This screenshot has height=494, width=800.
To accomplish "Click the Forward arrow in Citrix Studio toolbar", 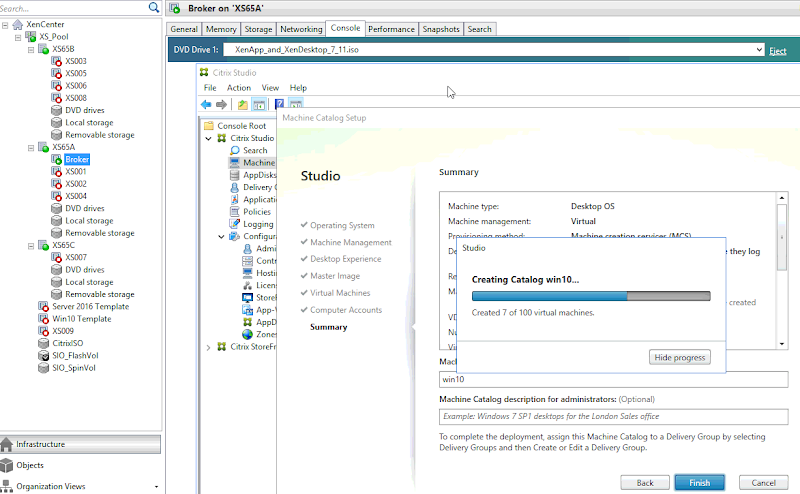I will (221, 105).
